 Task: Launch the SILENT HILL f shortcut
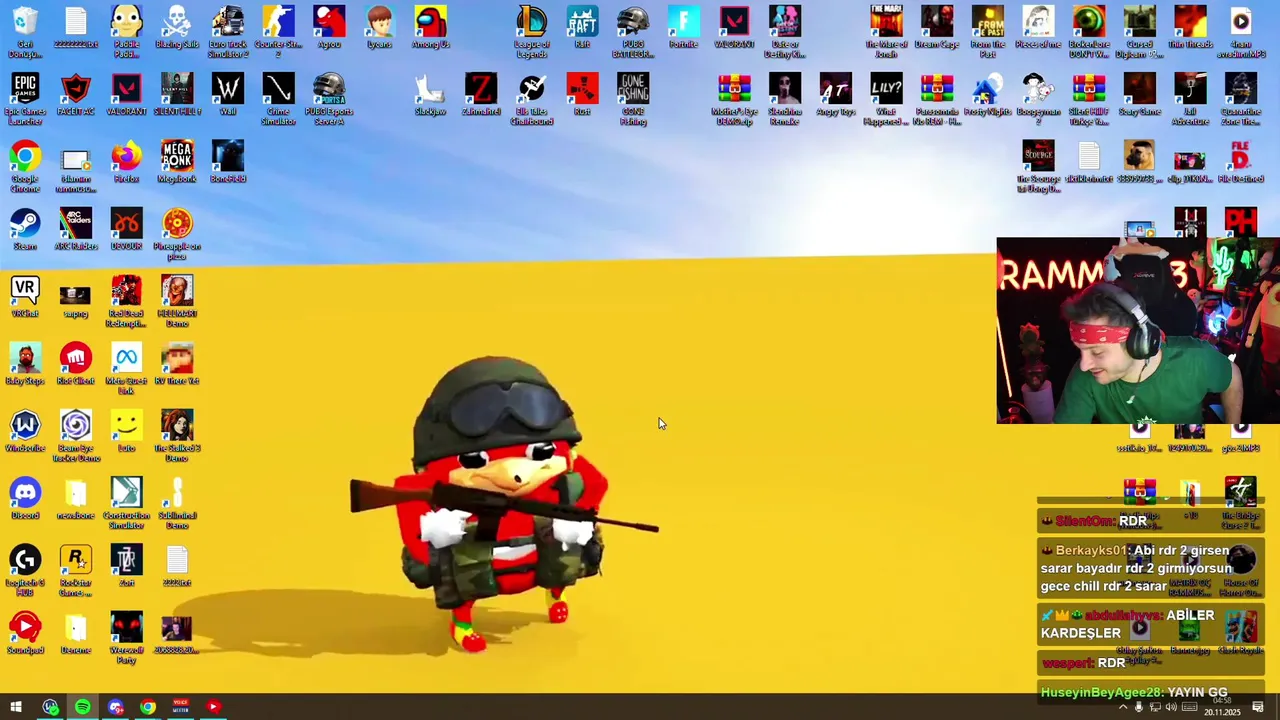tap(177, 95)
